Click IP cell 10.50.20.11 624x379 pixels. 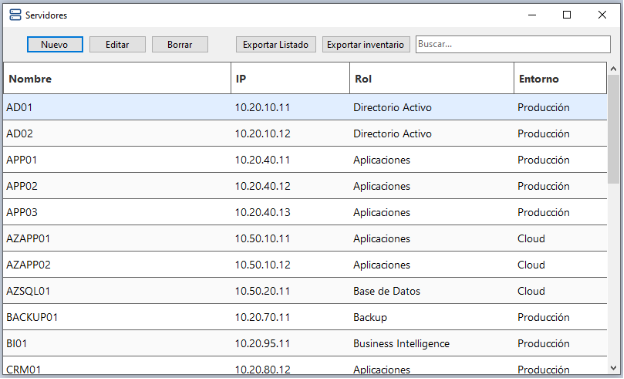pyautogui.click(x=263, y=291)
